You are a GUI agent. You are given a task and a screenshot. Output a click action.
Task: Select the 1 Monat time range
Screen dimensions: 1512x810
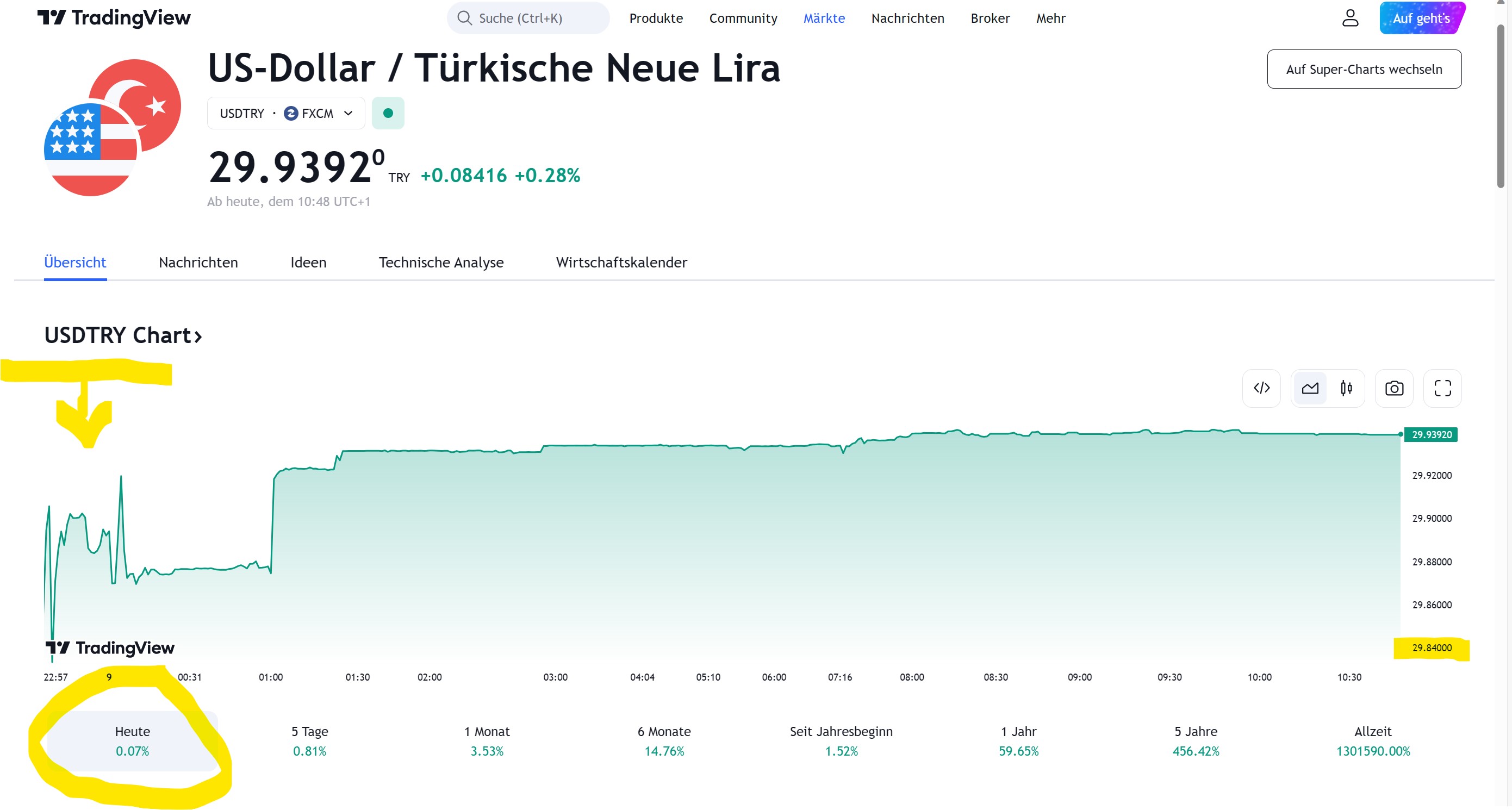[487, 741]
